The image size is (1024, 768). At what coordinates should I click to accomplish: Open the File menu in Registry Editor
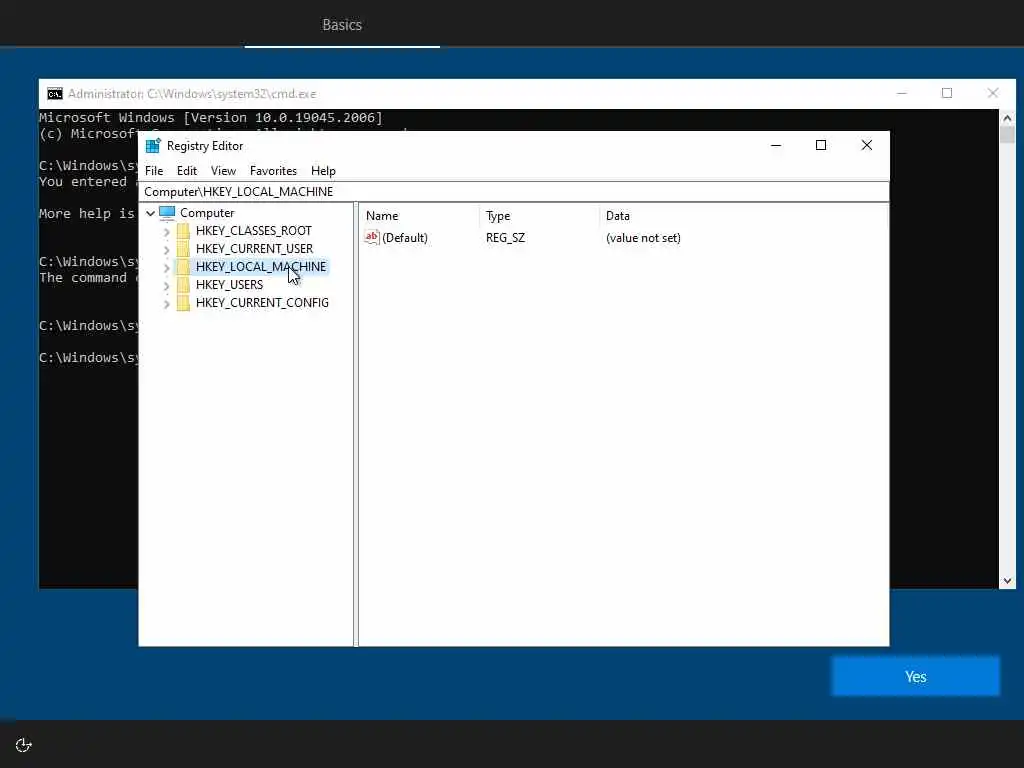click(154, 171)
